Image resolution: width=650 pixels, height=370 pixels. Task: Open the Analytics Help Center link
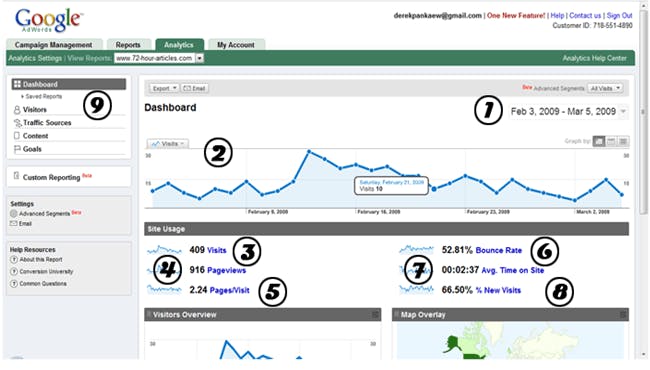pos(594,58)
